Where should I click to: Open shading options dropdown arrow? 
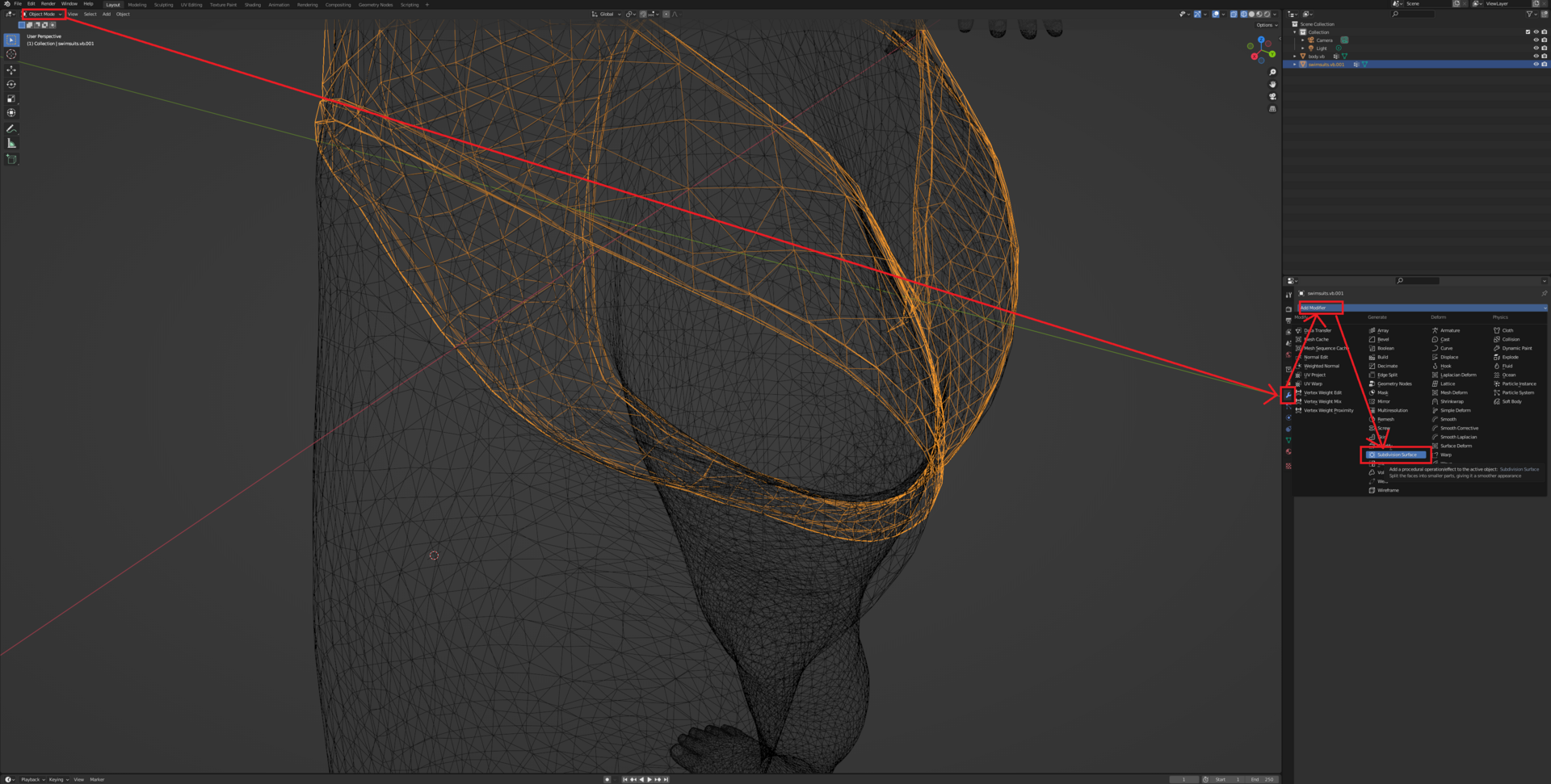(1276, 14)
